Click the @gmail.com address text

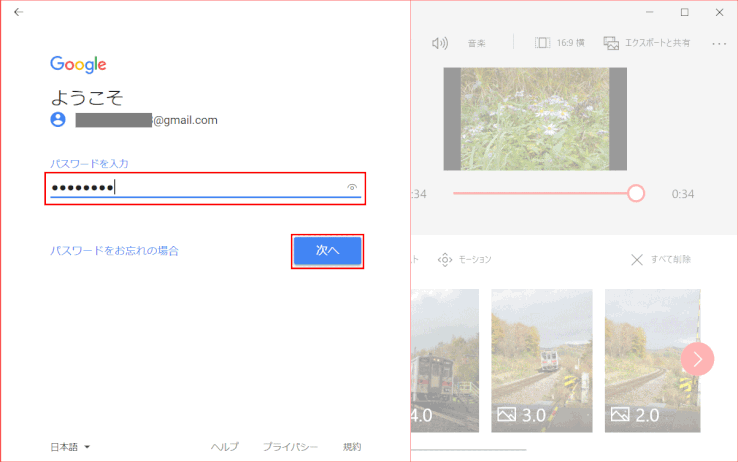coord(185,120)
